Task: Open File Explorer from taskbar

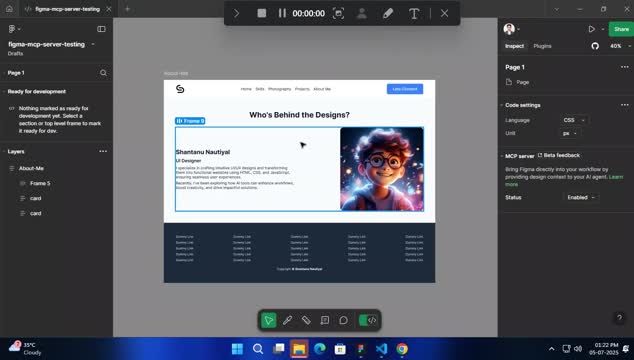Action: (299, 349)
